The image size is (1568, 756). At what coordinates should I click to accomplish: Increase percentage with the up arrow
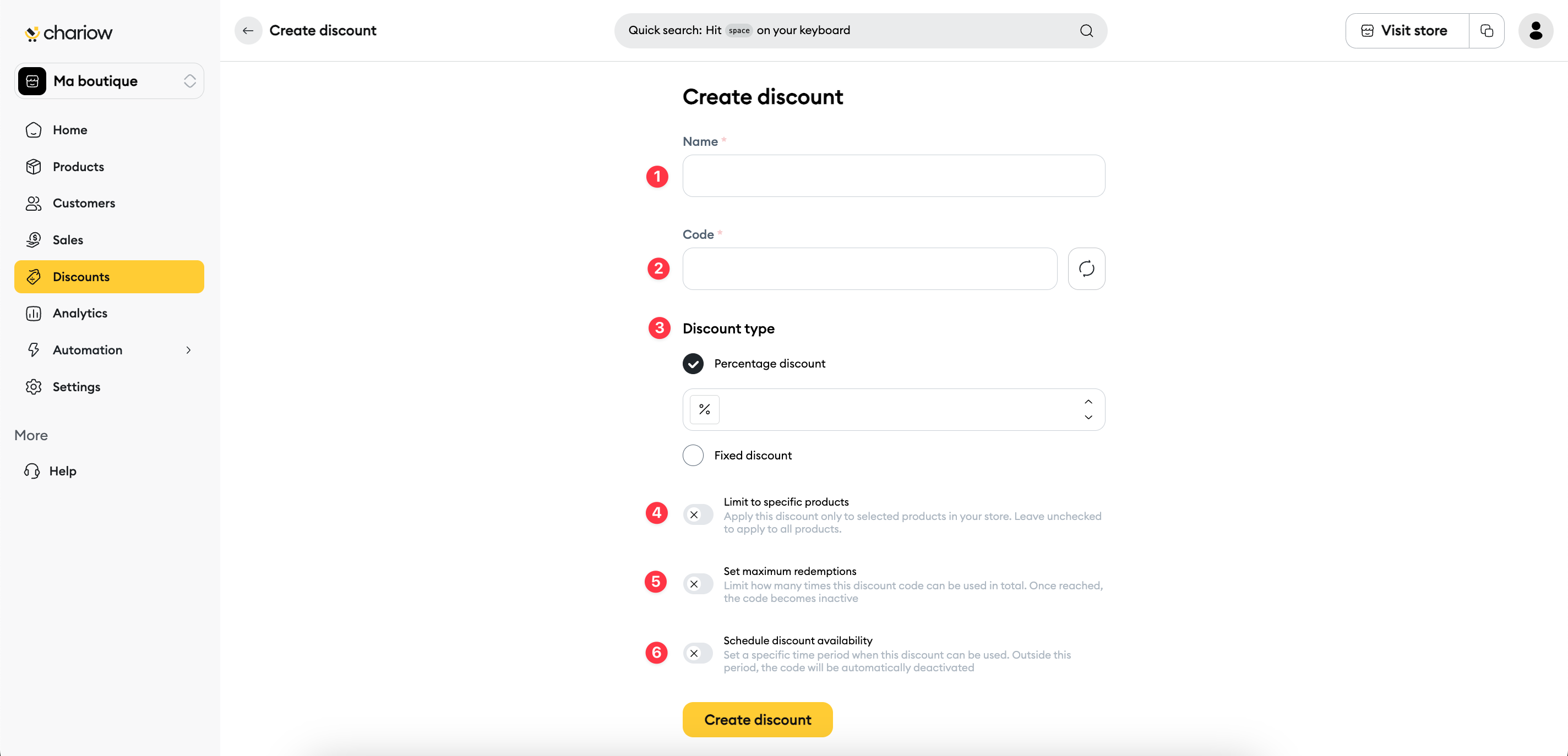point(1088,402)
